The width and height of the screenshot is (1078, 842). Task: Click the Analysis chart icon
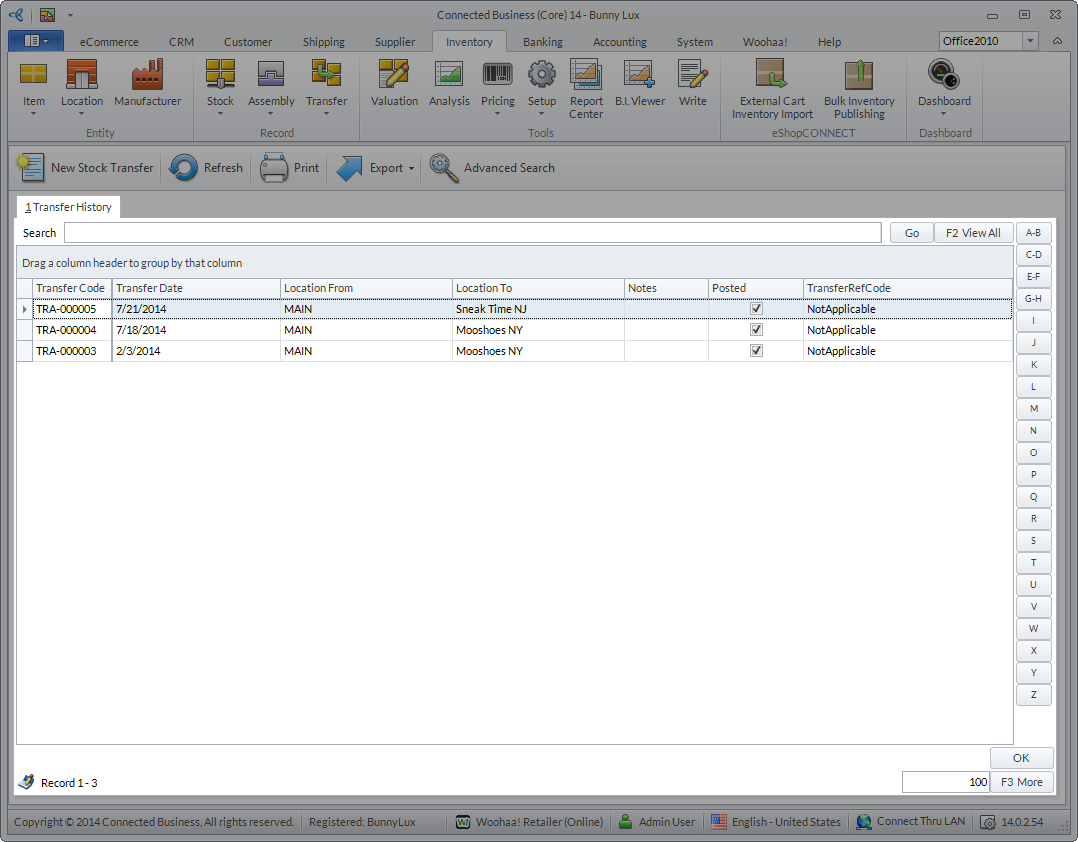pyautogui.click(x=449, y=75)
